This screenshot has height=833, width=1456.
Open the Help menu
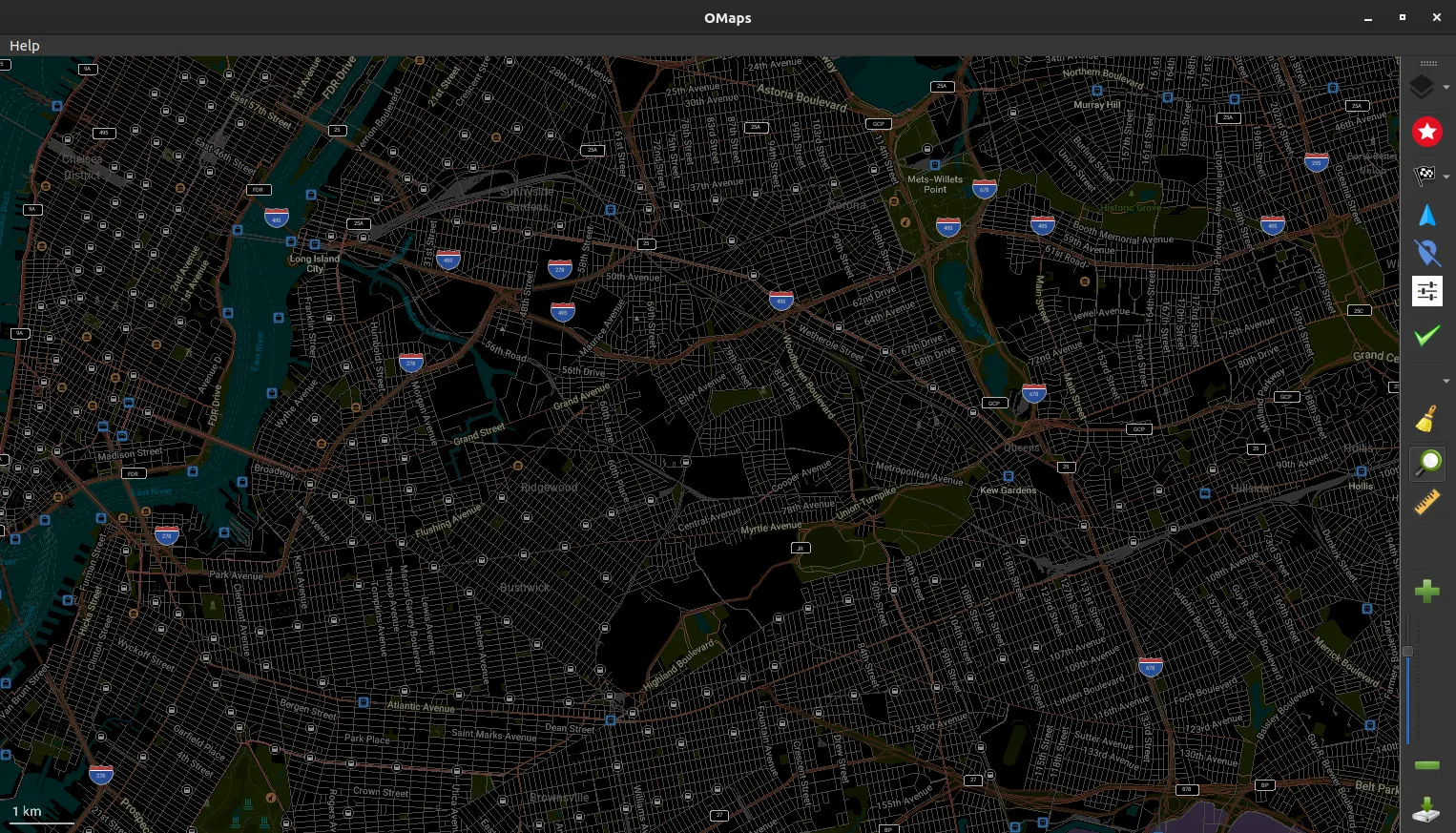point(25,46)
